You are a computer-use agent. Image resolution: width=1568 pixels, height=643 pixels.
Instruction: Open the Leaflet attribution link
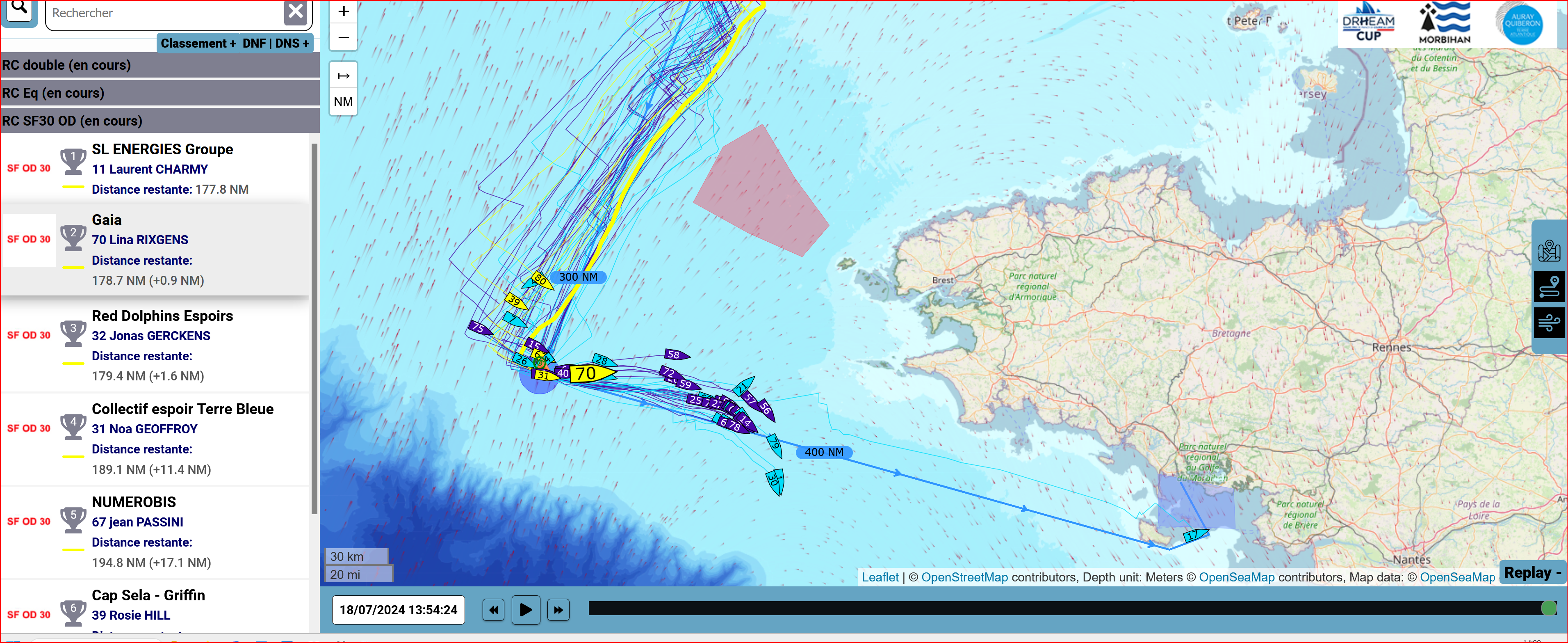click(880, 577)
